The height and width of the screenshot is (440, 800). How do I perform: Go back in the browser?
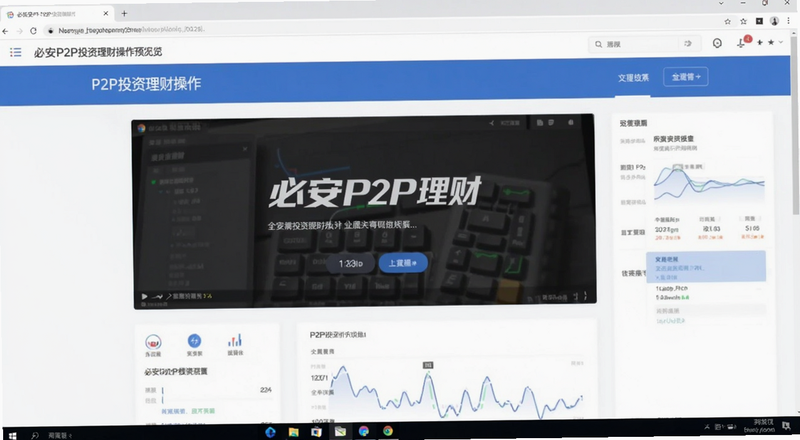(x=5, y=31)
